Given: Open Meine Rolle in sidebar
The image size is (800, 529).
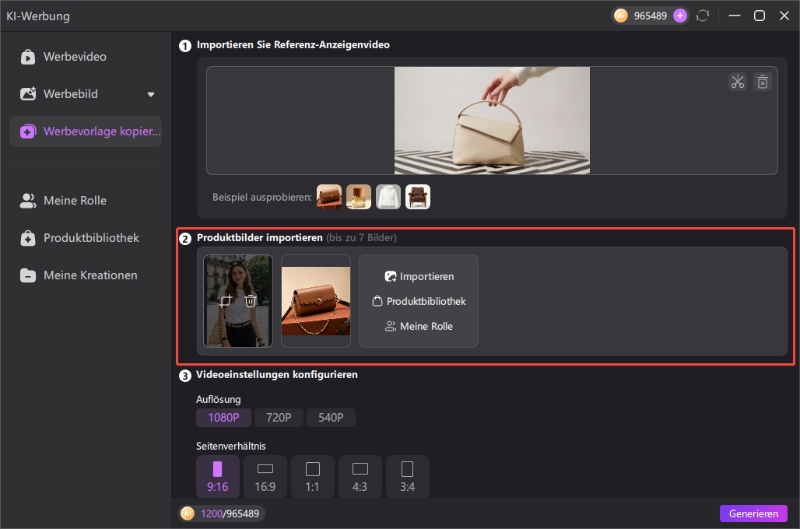Looking at the screenshot, I should (x=85, y=200).
